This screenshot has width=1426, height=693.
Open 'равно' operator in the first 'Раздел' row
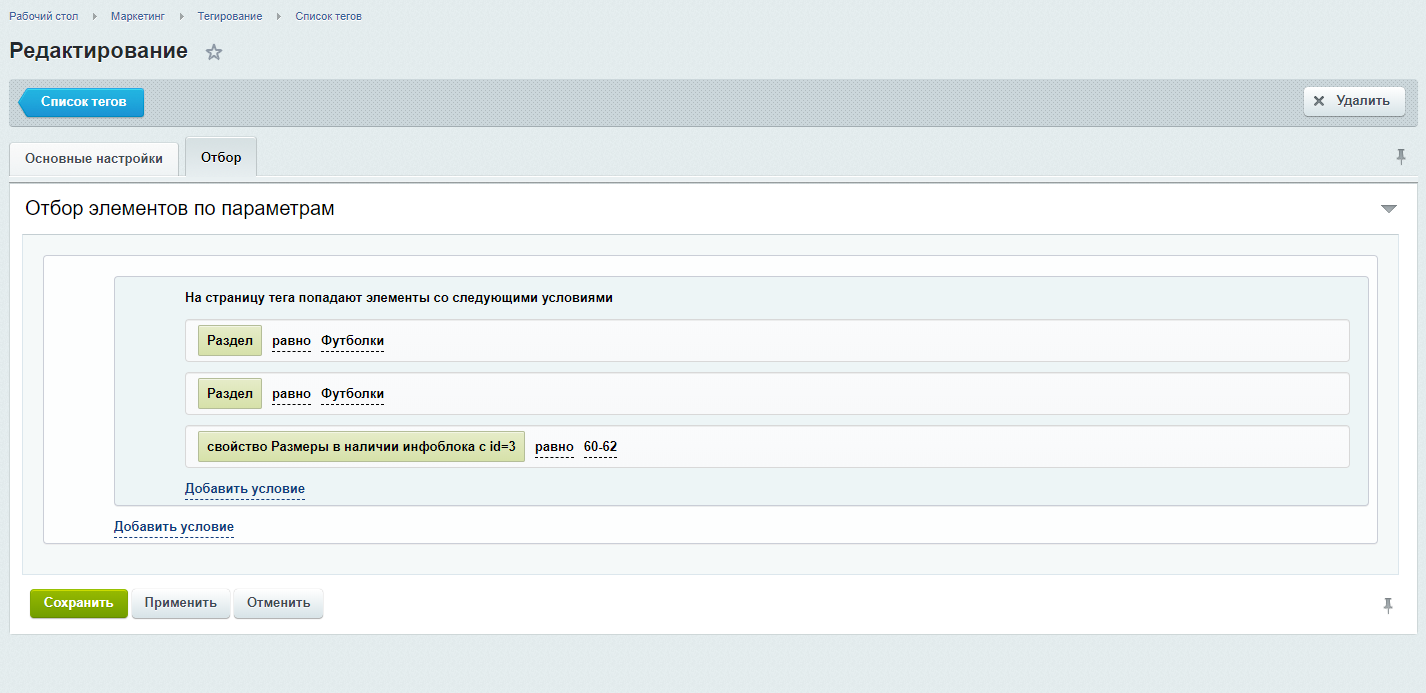[x=291, y=341]
